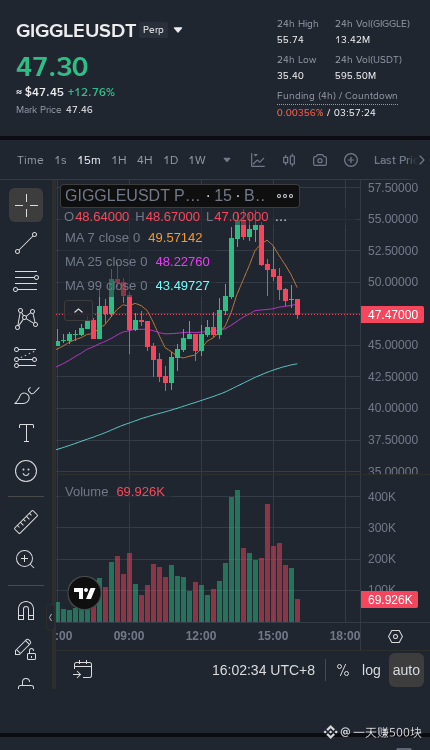
Task: Expand more time intervals dropdown
Action: 227,160
